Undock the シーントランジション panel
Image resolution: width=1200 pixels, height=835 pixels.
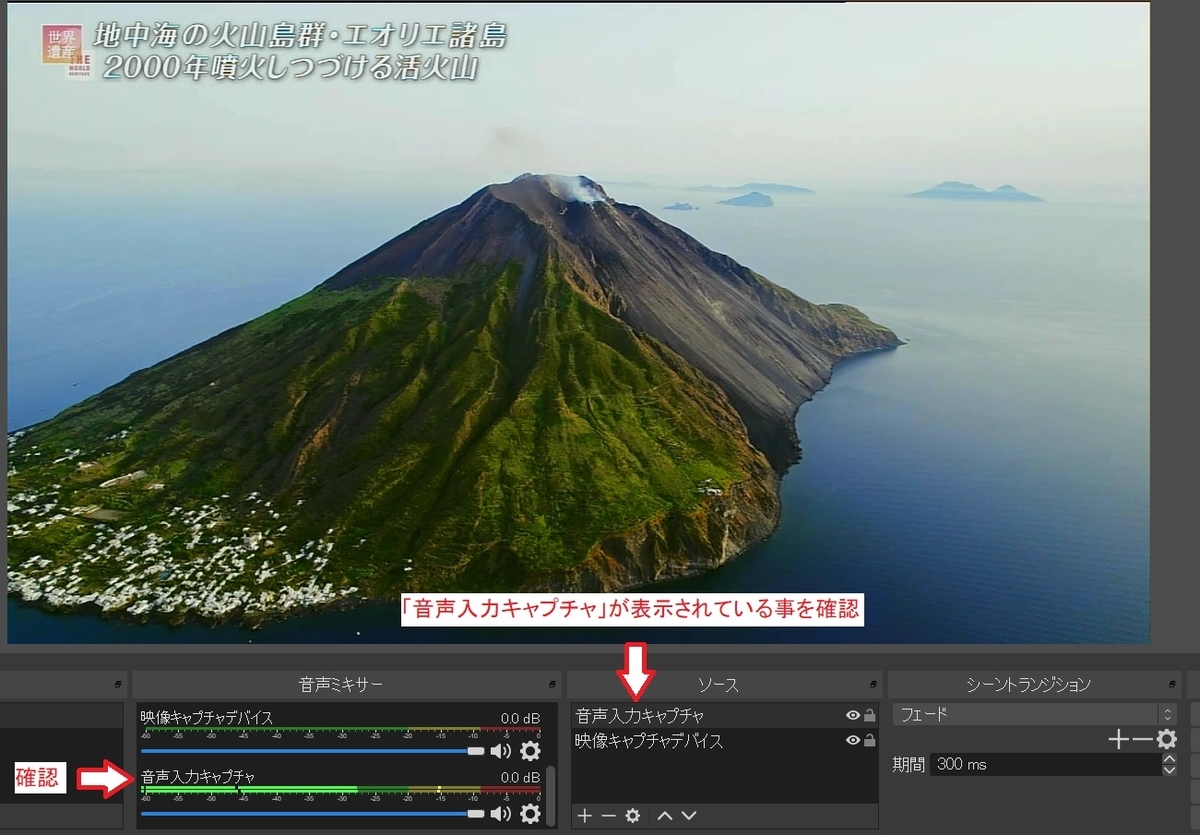click(x=1174, y=685)
